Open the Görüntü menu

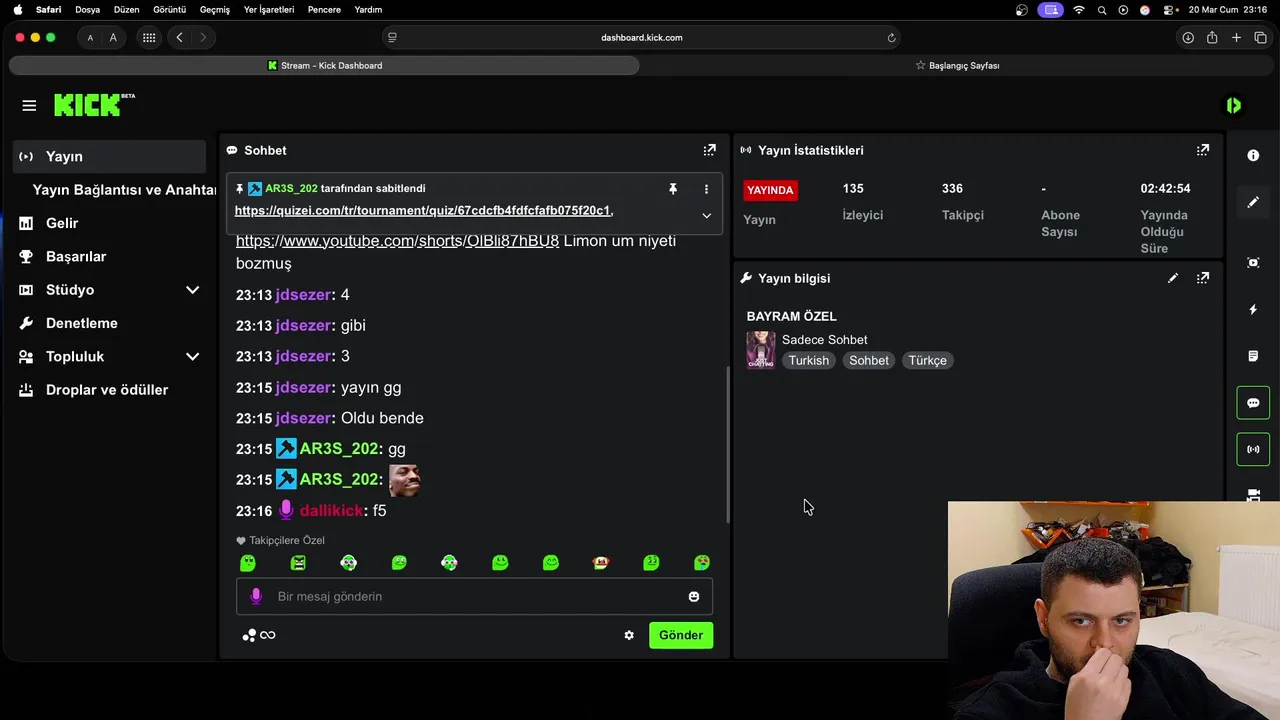coord(169,10)
